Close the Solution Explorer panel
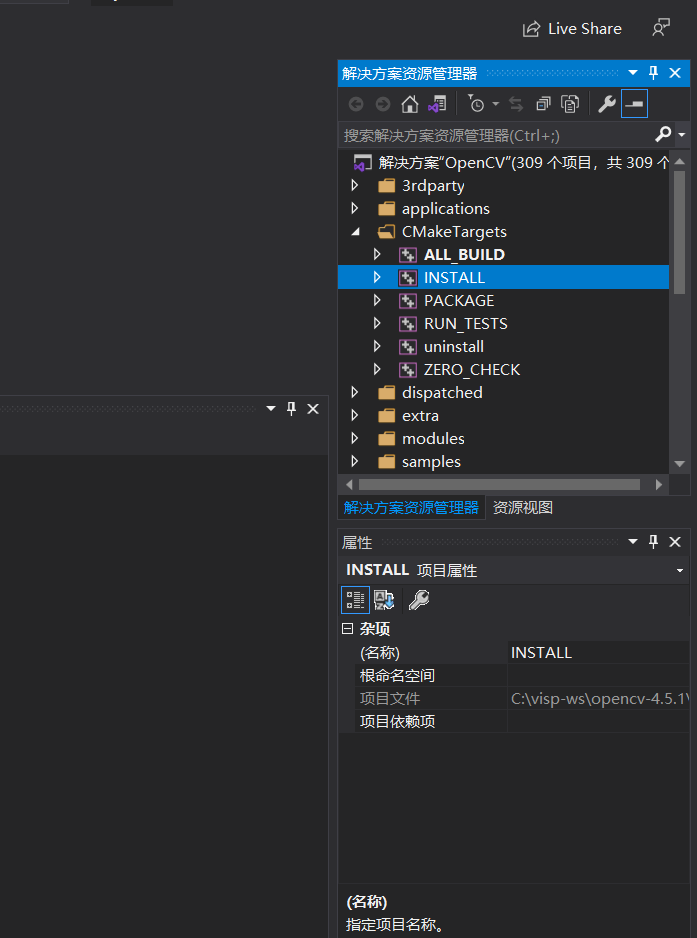Screen dimensions: 697x938 [675, 73]
